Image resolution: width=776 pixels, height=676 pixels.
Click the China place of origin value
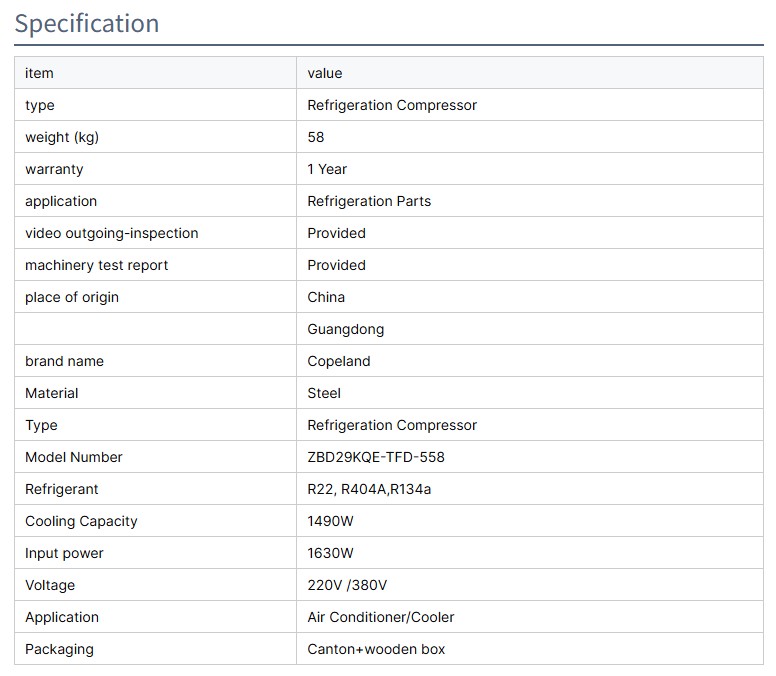coord(326,297)
